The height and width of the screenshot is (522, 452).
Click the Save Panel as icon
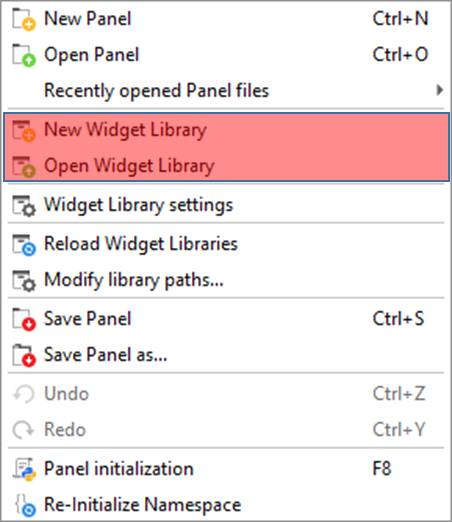click(24, 356)
